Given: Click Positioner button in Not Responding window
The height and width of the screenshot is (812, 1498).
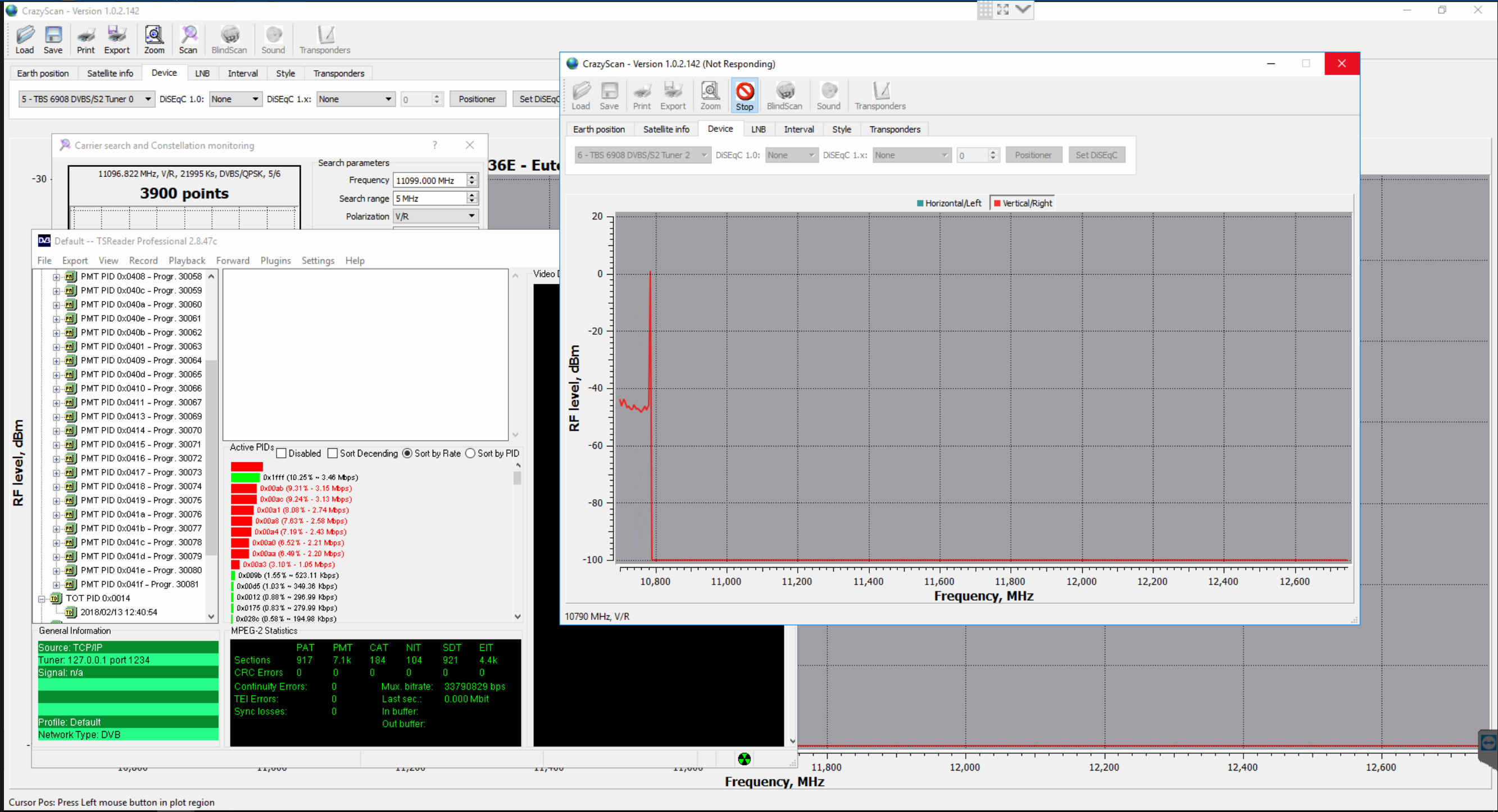Looking at the screenshot, I should click(1033, 155).
